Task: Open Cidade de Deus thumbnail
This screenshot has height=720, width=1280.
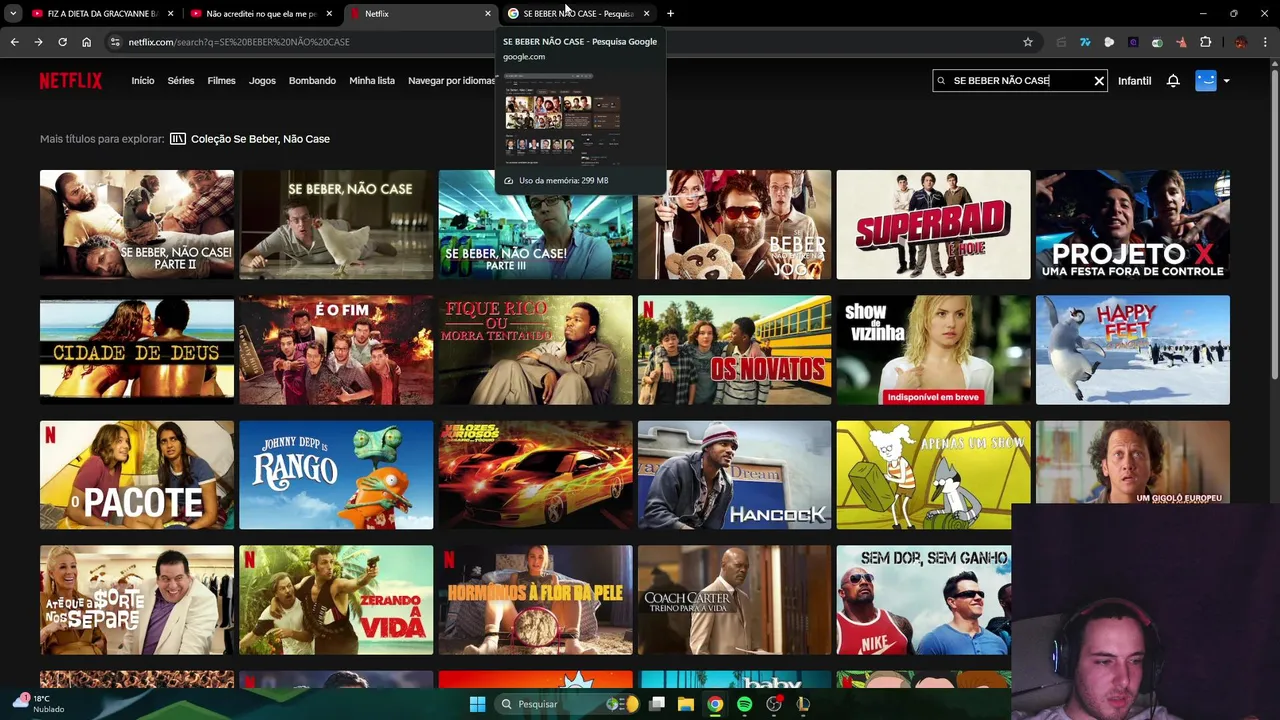Action: point(137,350)
